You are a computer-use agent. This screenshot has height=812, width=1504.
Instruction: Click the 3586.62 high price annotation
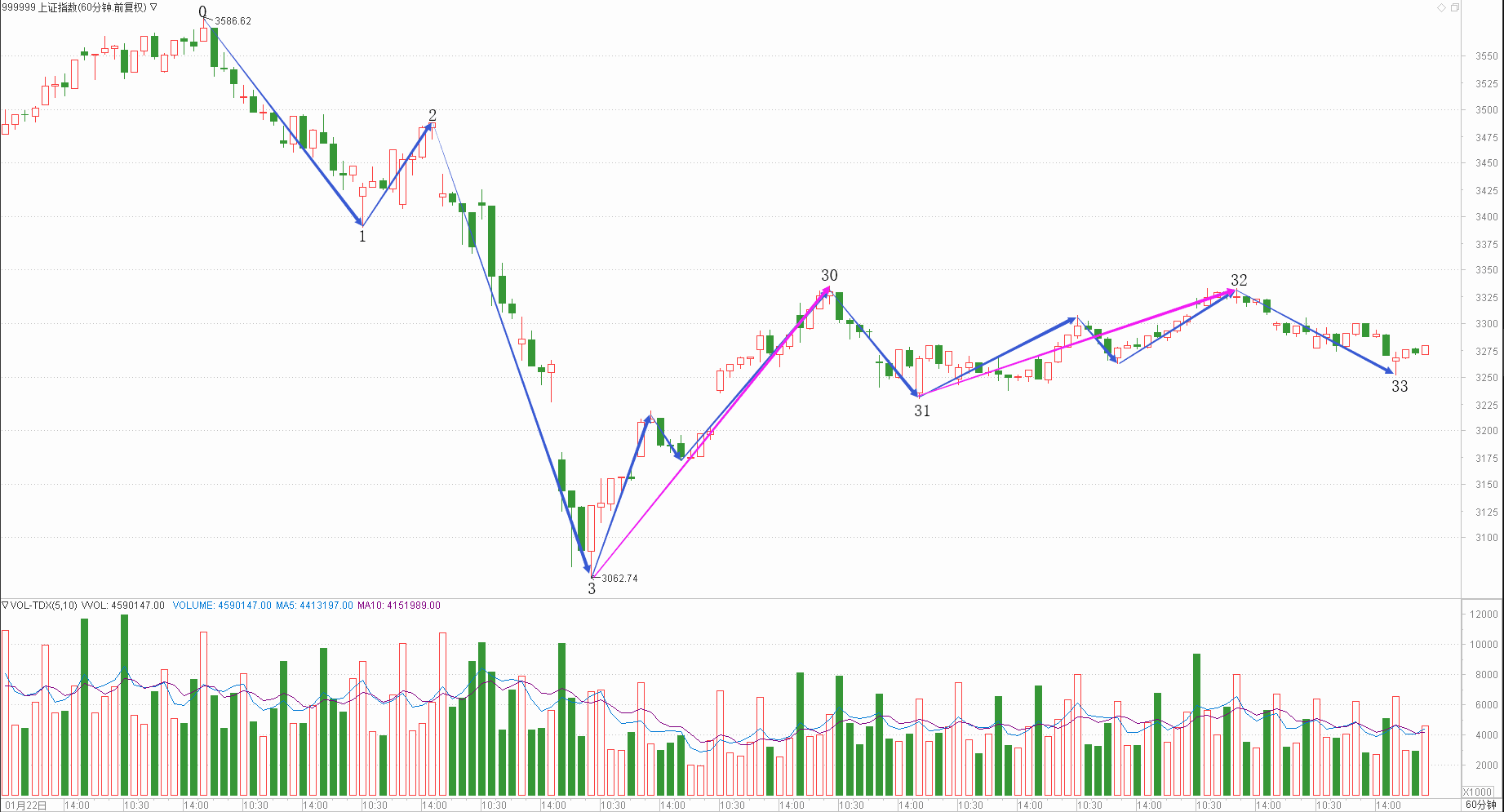click(233, 21)
